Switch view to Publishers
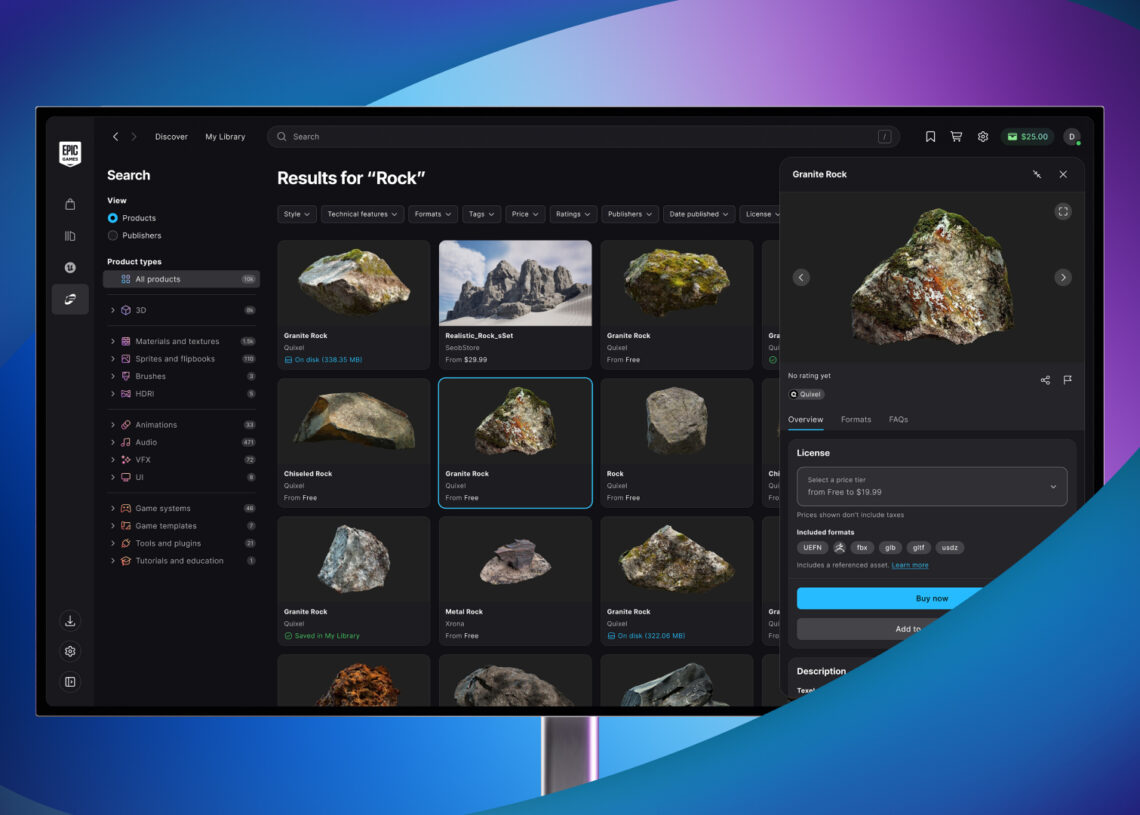Screen dimensions: 1140x815 coord(111,235)
